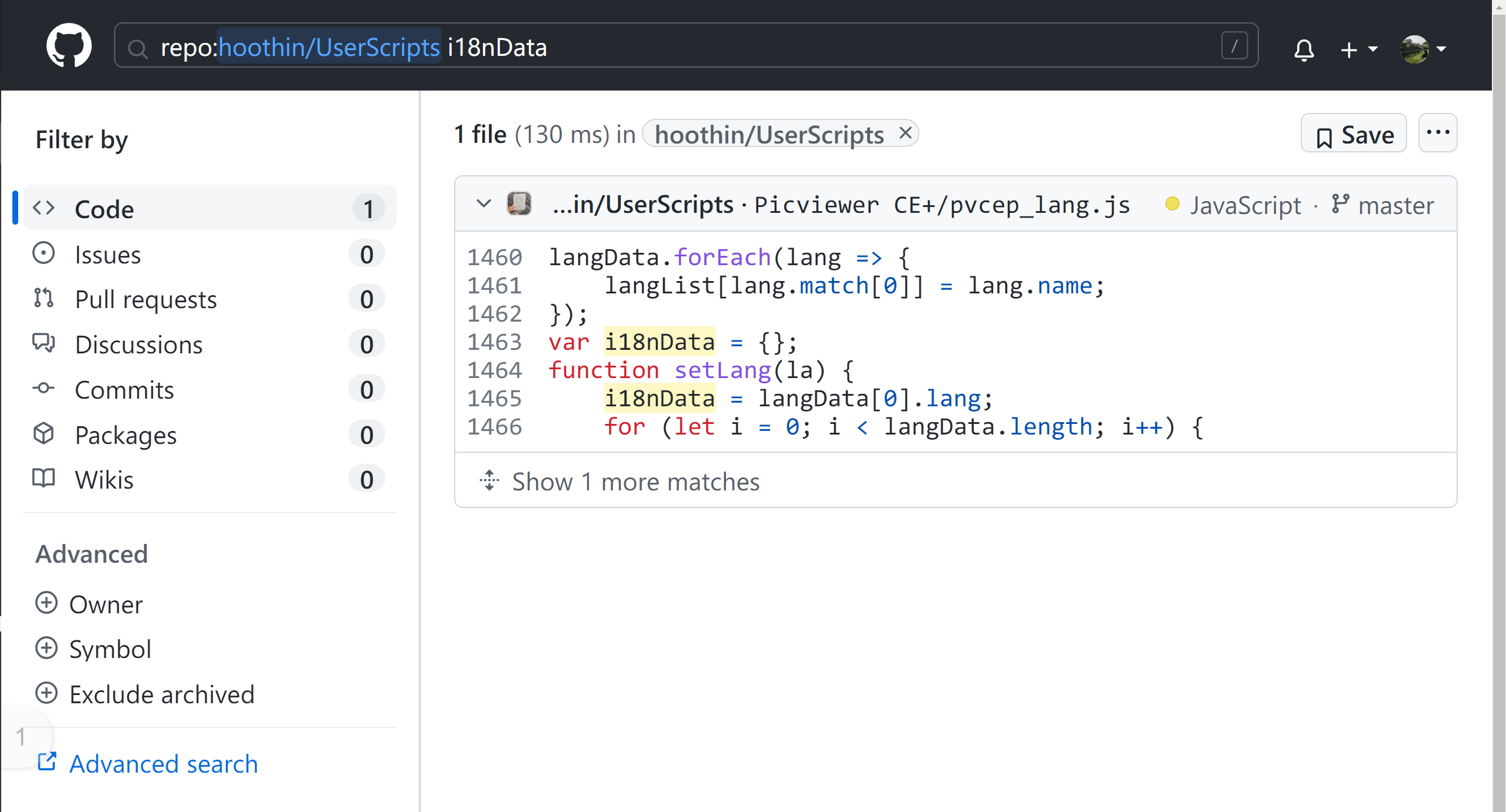Select the Issues filter
This screenshot has width=1506, height=812.
pyautogui.click(x=108, y=254)
